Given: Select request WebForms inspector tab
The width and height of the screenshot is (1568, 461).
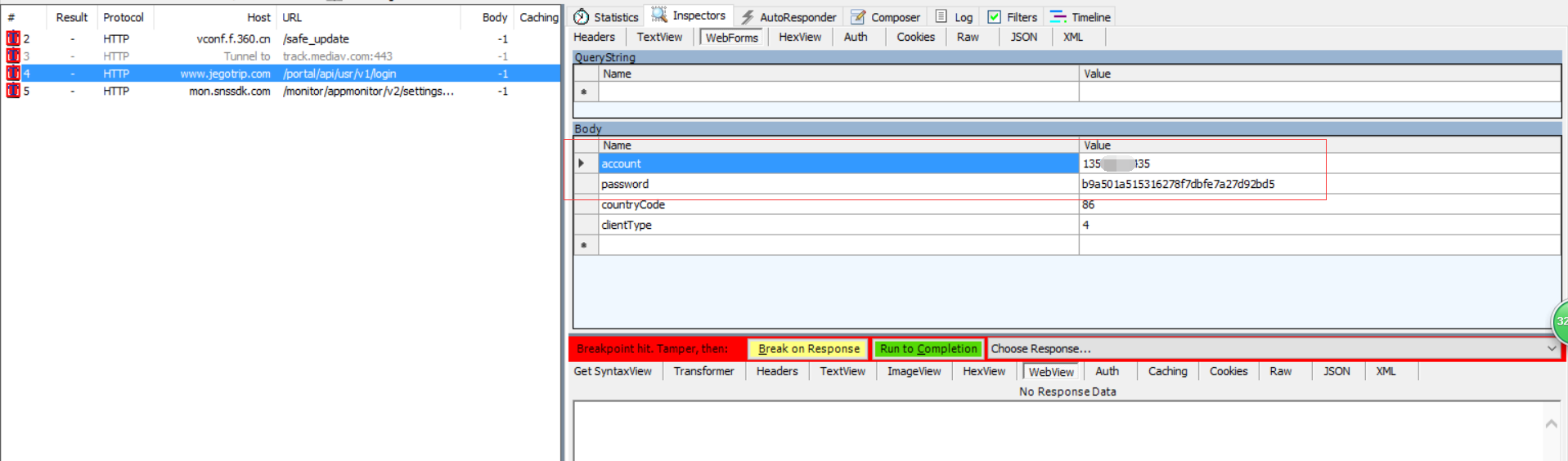Looking at the screenshot, I should click(732, 38).
